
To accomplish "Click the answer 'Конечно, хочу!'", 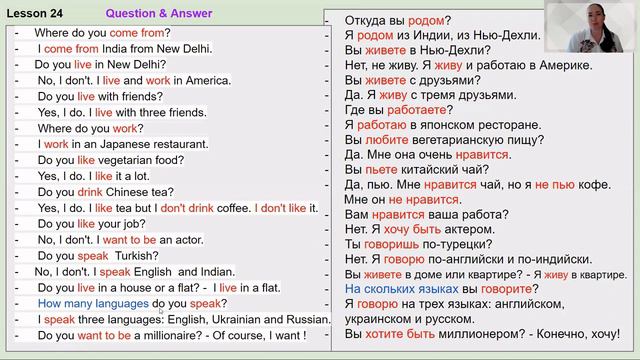I will coord(578,334).
